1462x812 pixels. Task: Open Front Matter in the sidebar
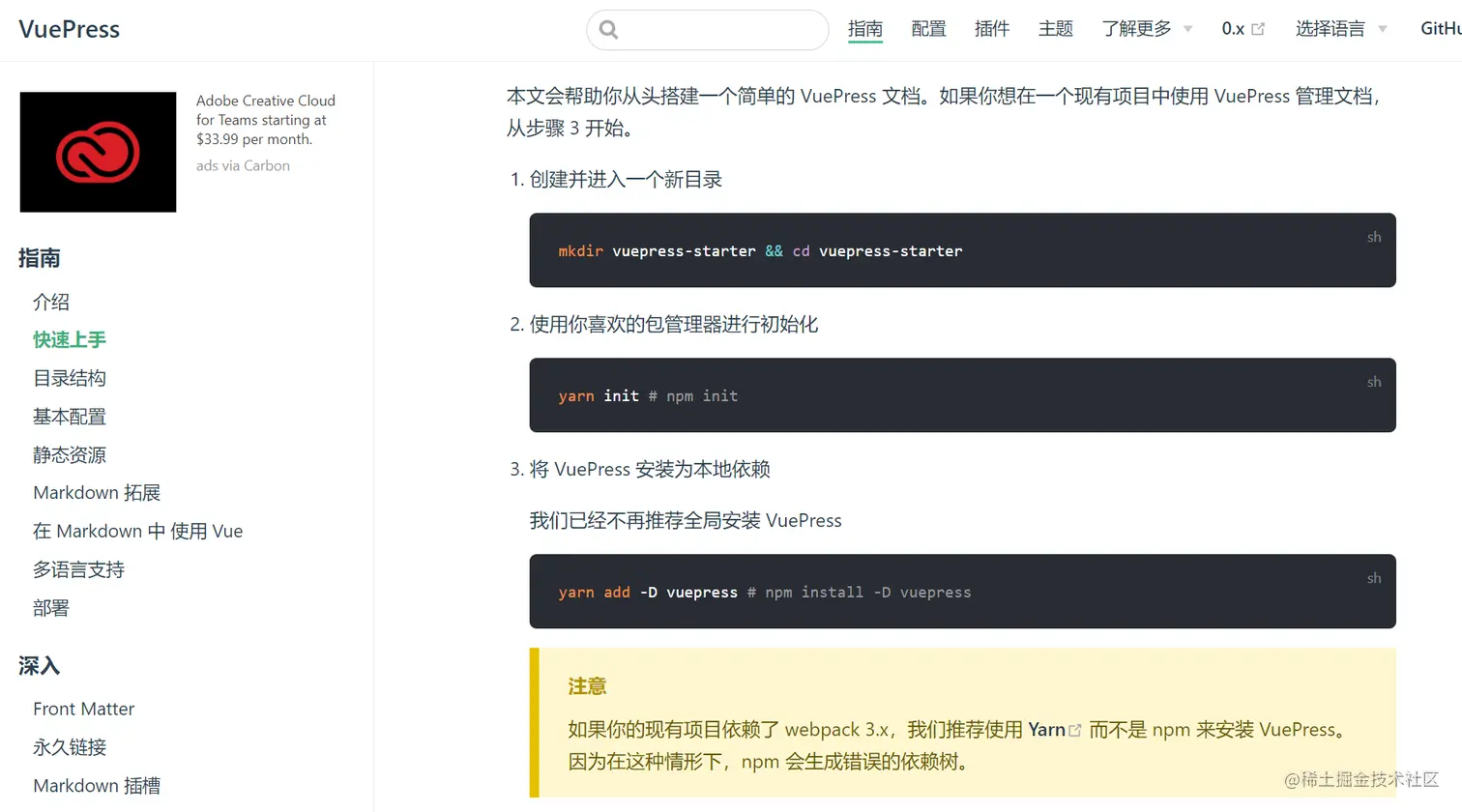tap(84, 709)
